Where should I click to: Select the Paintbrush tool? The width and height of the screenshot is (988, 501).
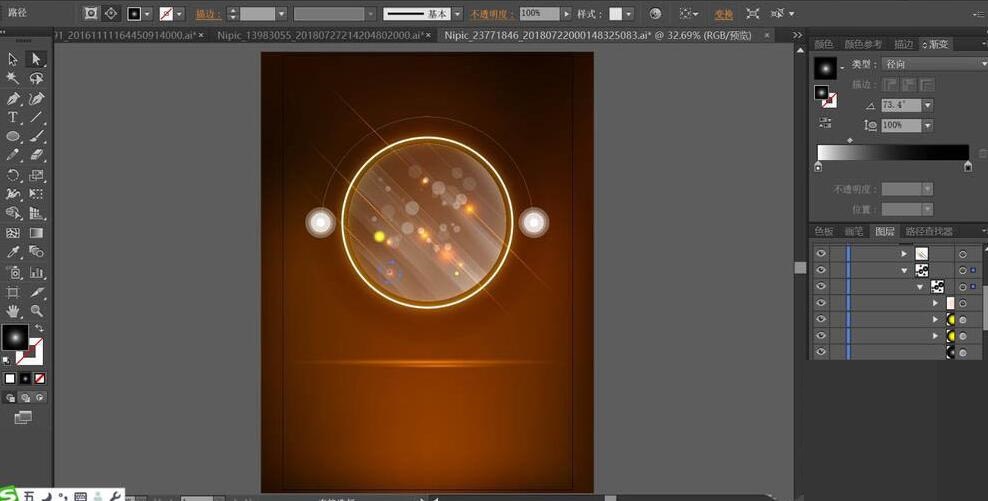tap(36, 136)
